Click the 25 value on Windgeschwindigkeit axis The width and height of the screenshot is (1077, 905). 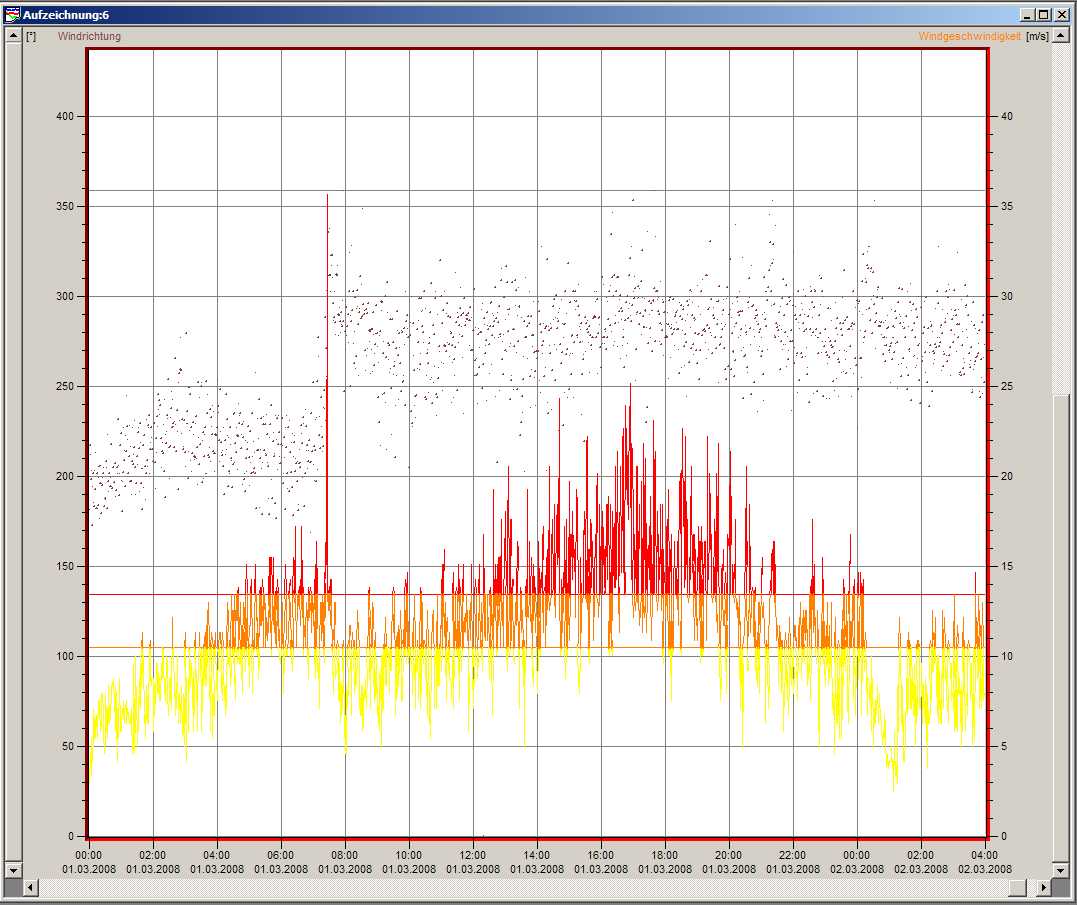(1006, 387)
